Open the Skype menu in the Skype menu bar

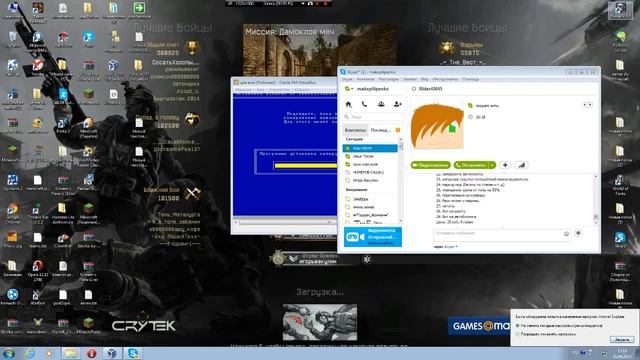[x=347, y=79]
